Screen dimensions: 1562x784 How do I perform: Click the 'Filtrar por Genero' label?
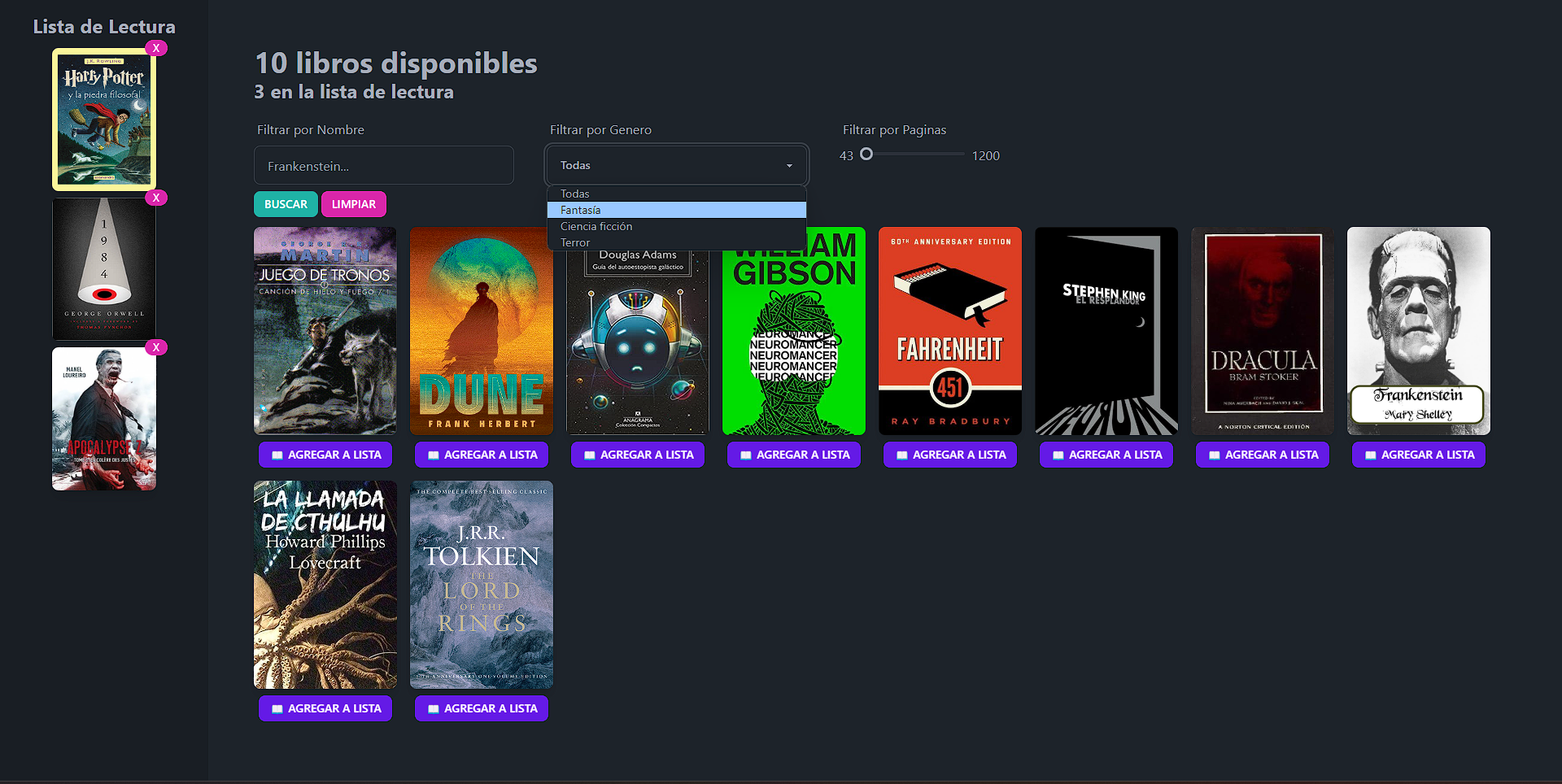600,129
